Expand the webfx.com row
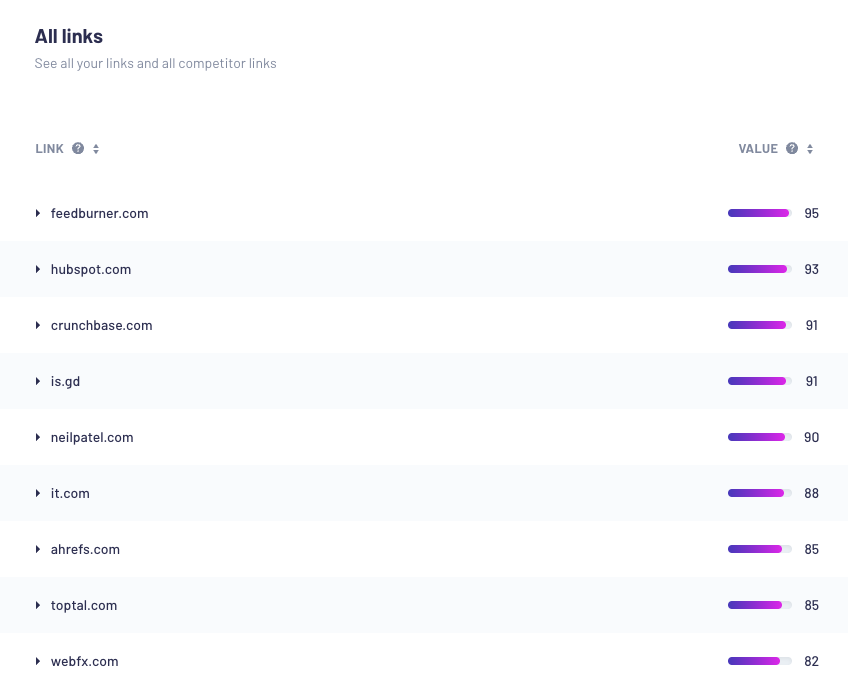848x688 pixels. 38,661
